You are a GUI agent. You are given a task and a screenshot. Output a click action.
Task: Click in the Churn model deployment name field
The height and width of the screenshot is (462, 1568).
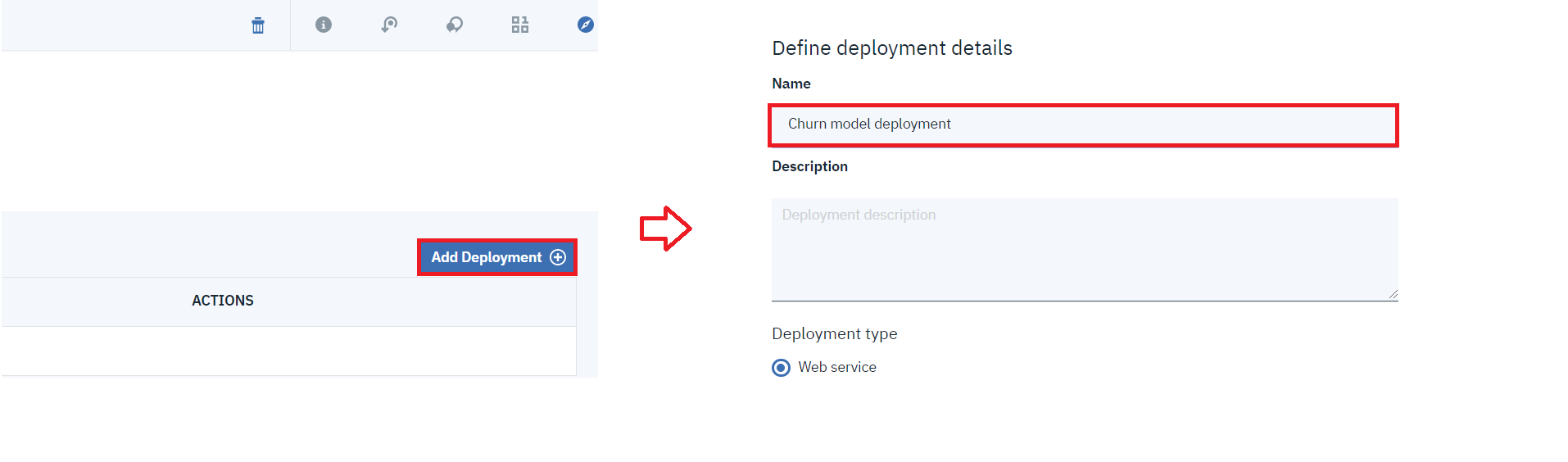1081,125
